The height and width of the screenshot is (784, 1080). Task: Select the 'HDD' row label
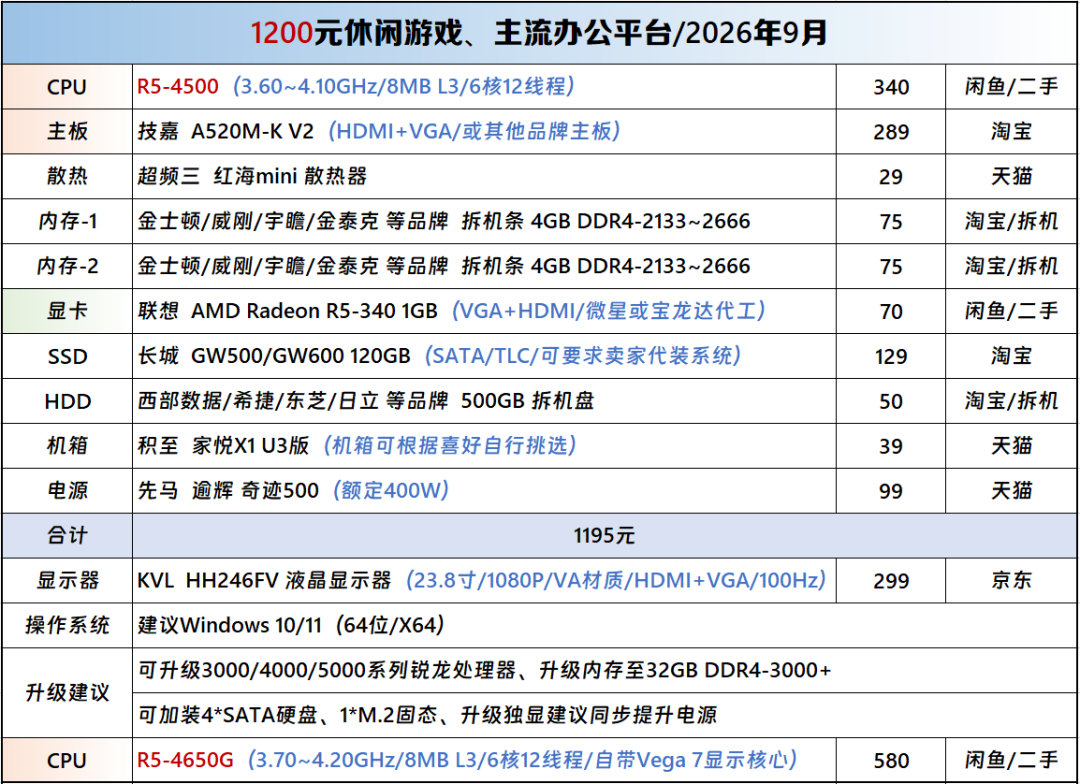coord(68,401)
